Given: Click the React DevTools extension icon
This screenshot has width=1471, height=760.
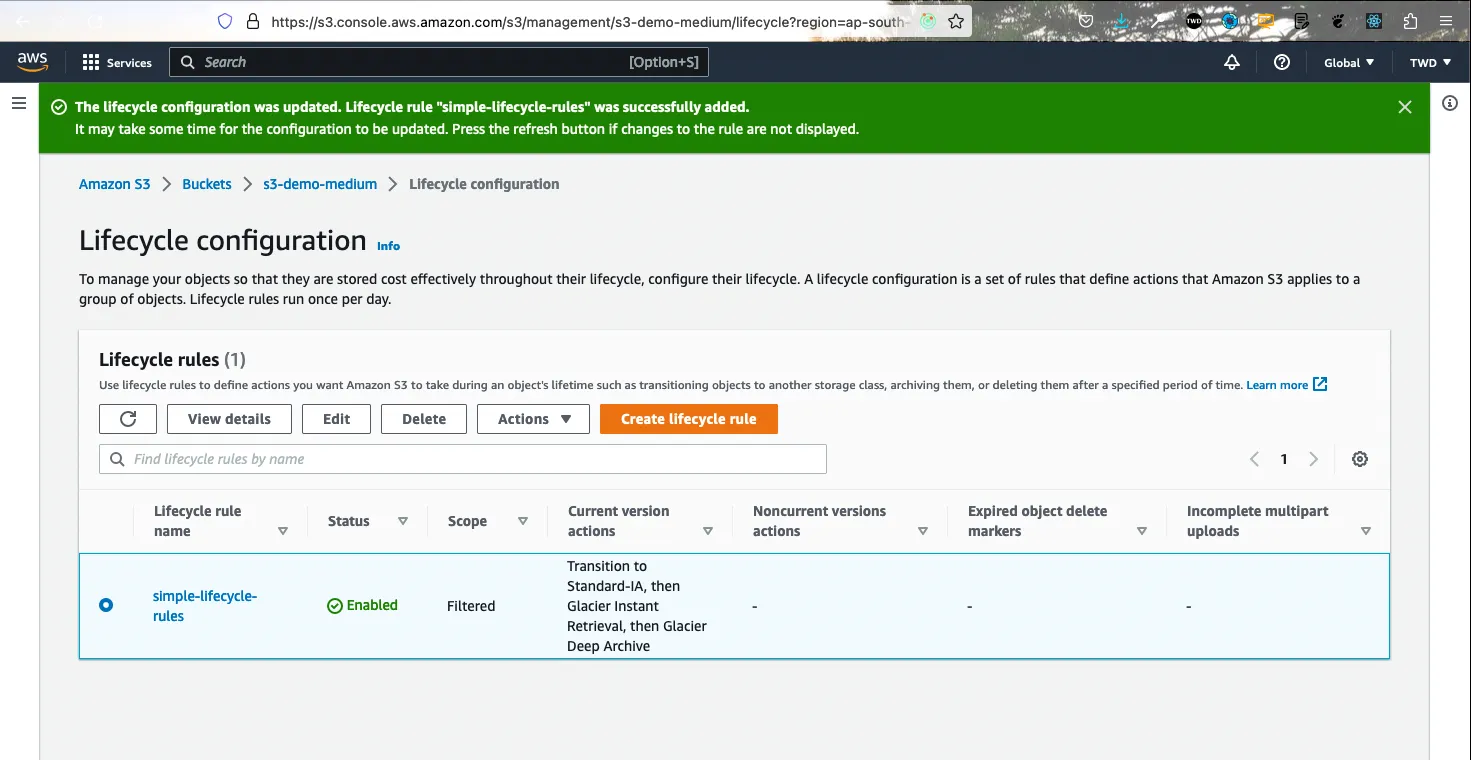Looking at the screenshot, I should [x=1374, y=21].
